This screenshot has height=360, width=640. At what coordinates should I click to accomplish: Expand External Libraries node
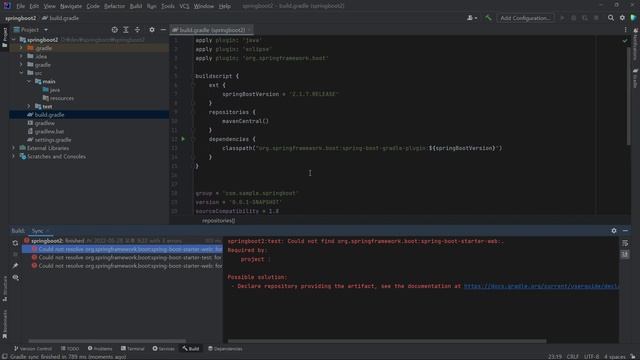[14, 148]
